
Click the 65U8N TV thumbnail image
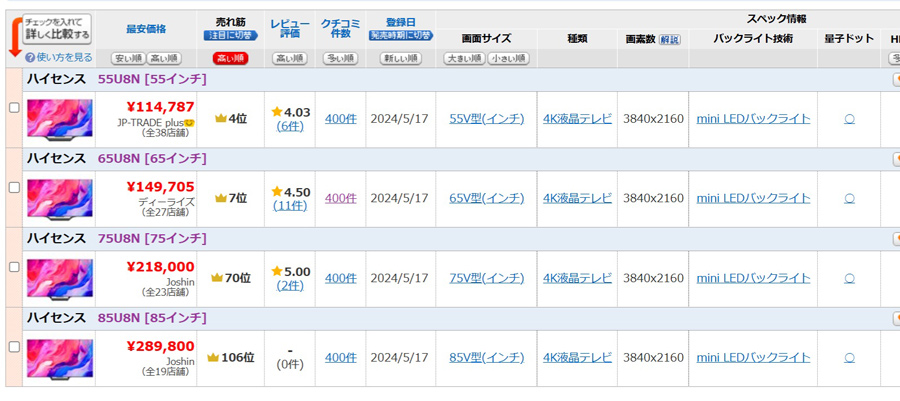(x=60, y=200)
